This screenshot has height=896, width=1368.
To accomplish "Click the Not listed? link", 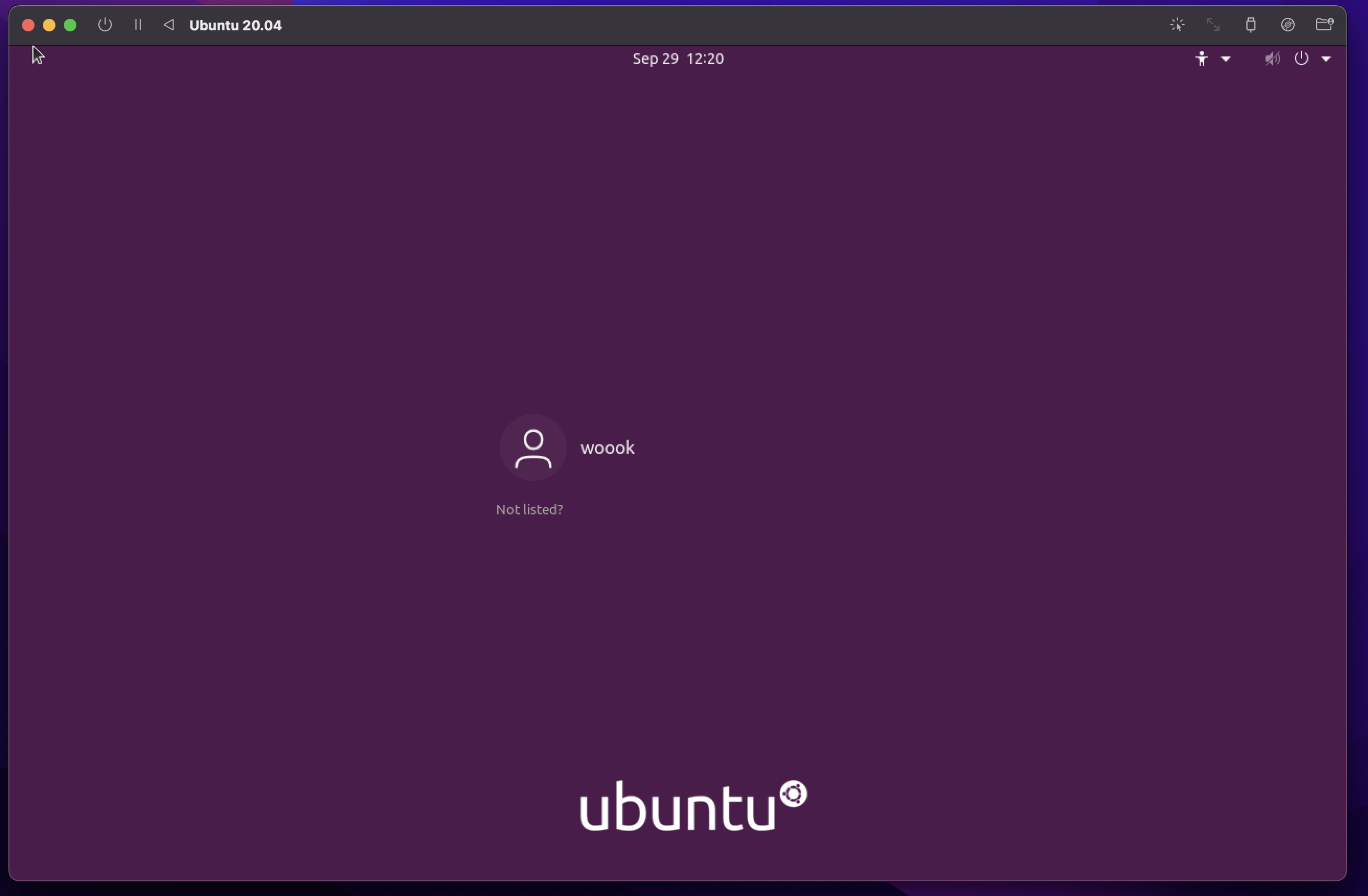I will click(x=529, y=509).
